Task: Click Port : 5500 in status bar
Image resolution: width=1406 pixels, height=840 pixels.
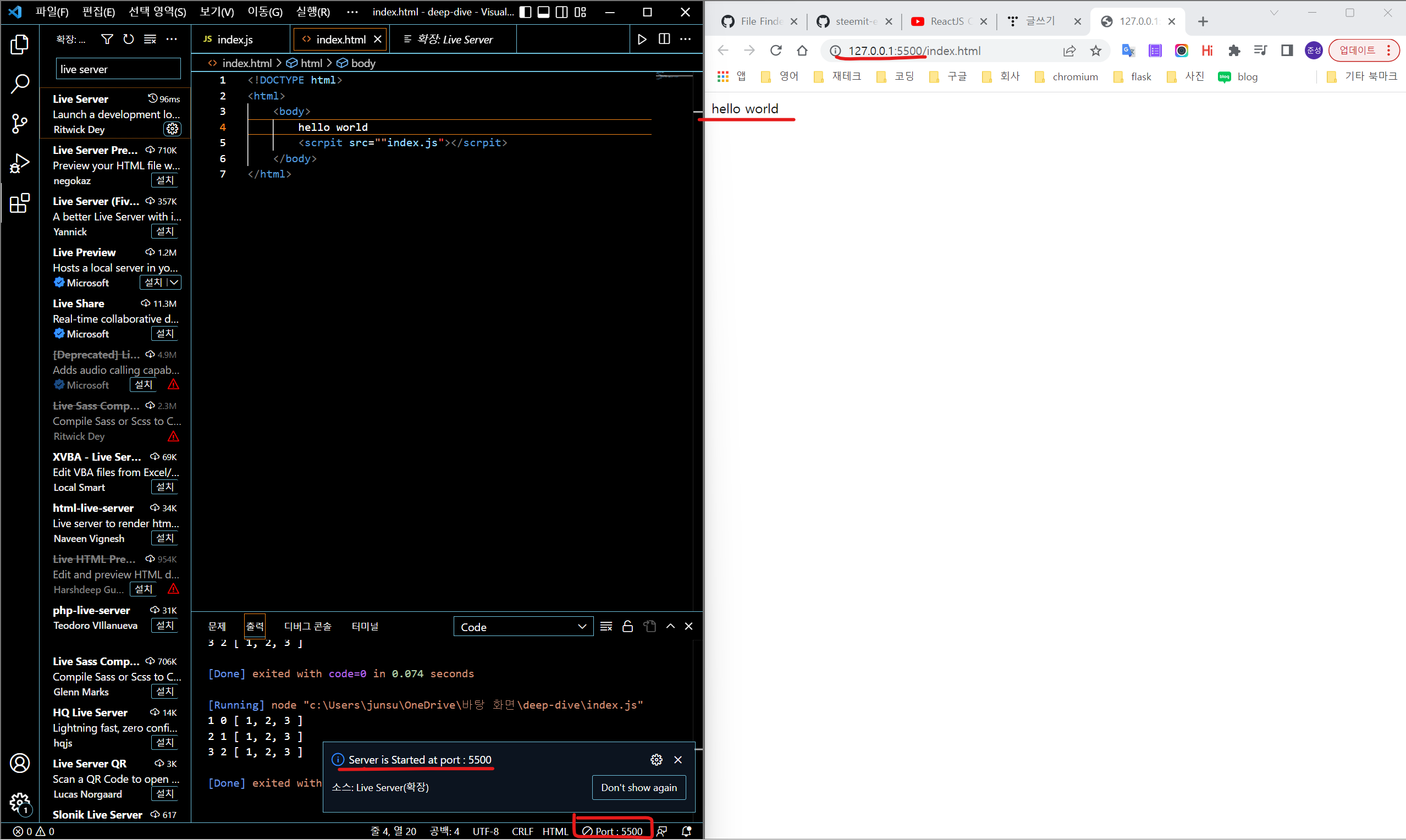Action: point(613,831)
